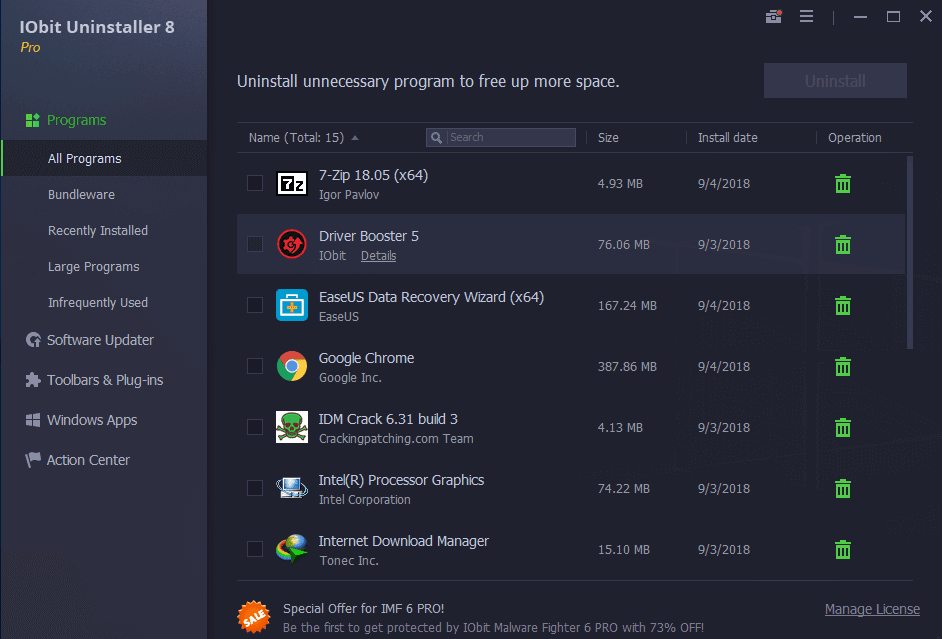
Task: Open the Manage License link
Action: tap(872, 609)
